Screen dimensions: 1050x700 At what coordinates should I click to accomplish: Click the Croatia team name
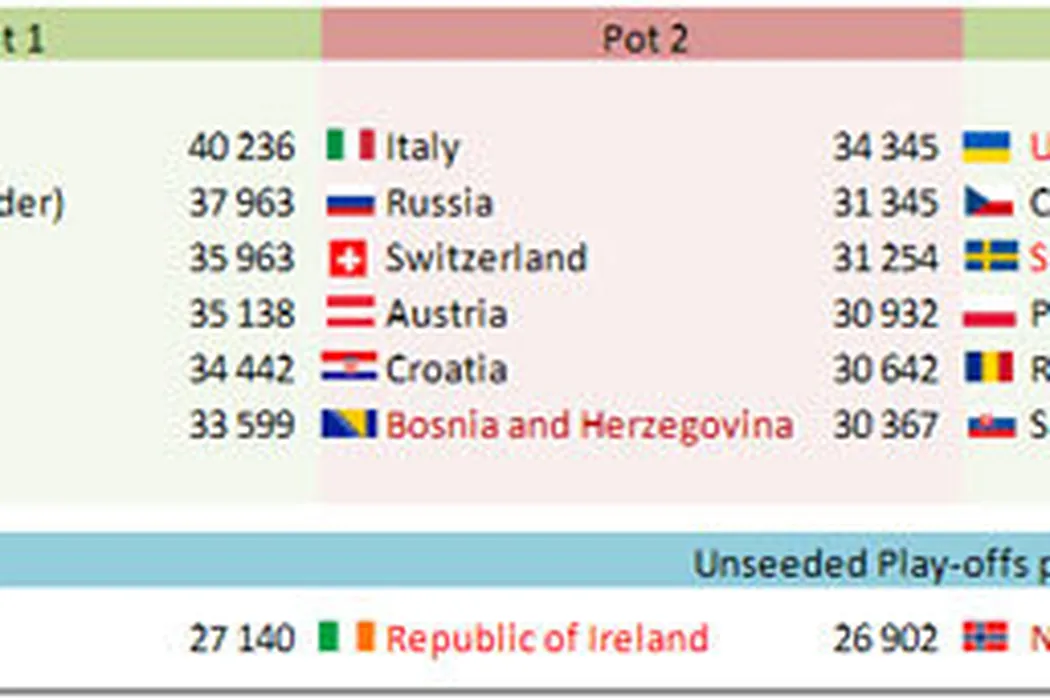pyautogui.click(x=446, y=369)
